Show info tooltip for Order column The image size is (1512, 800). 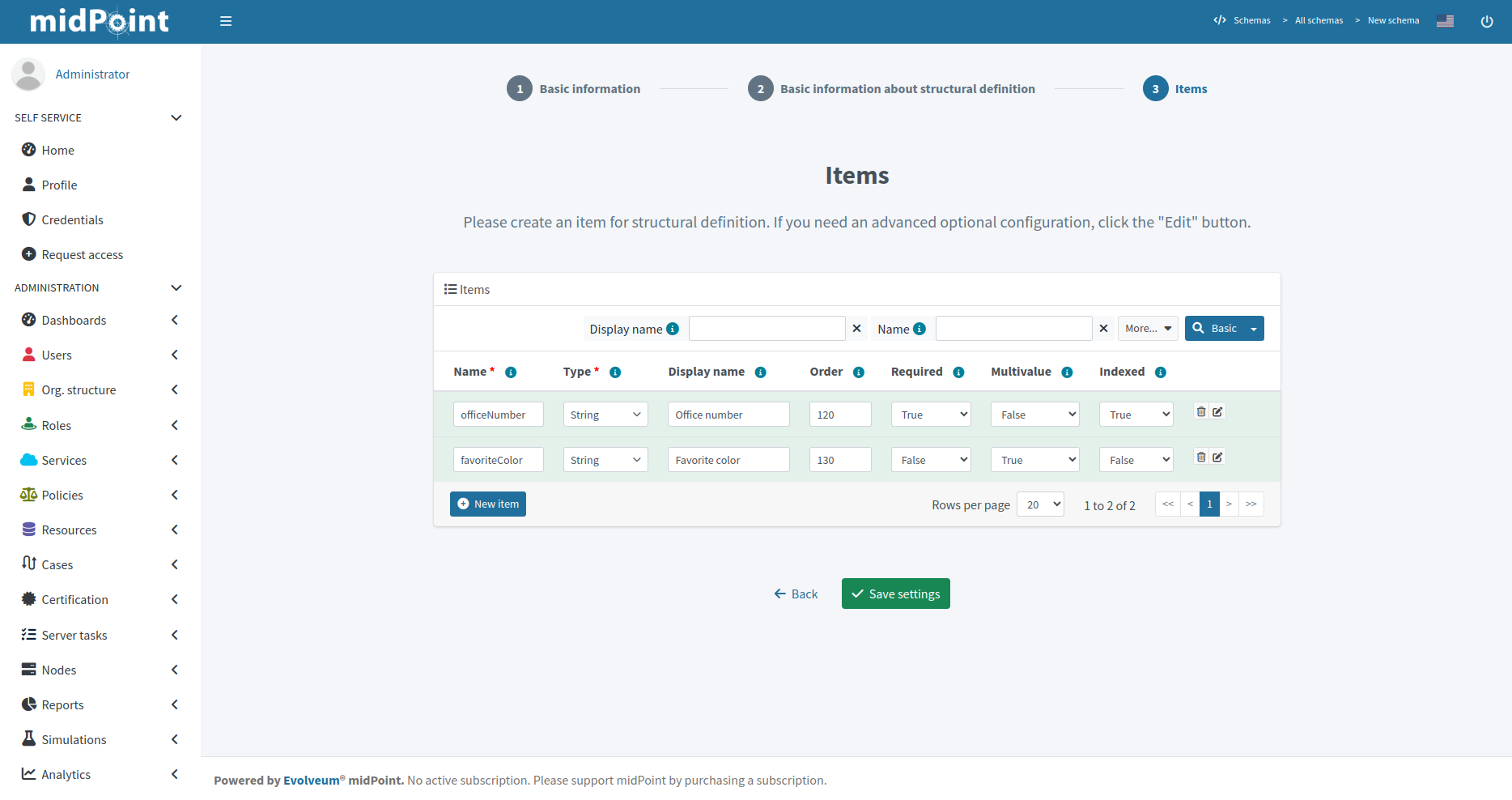(858, 372)
